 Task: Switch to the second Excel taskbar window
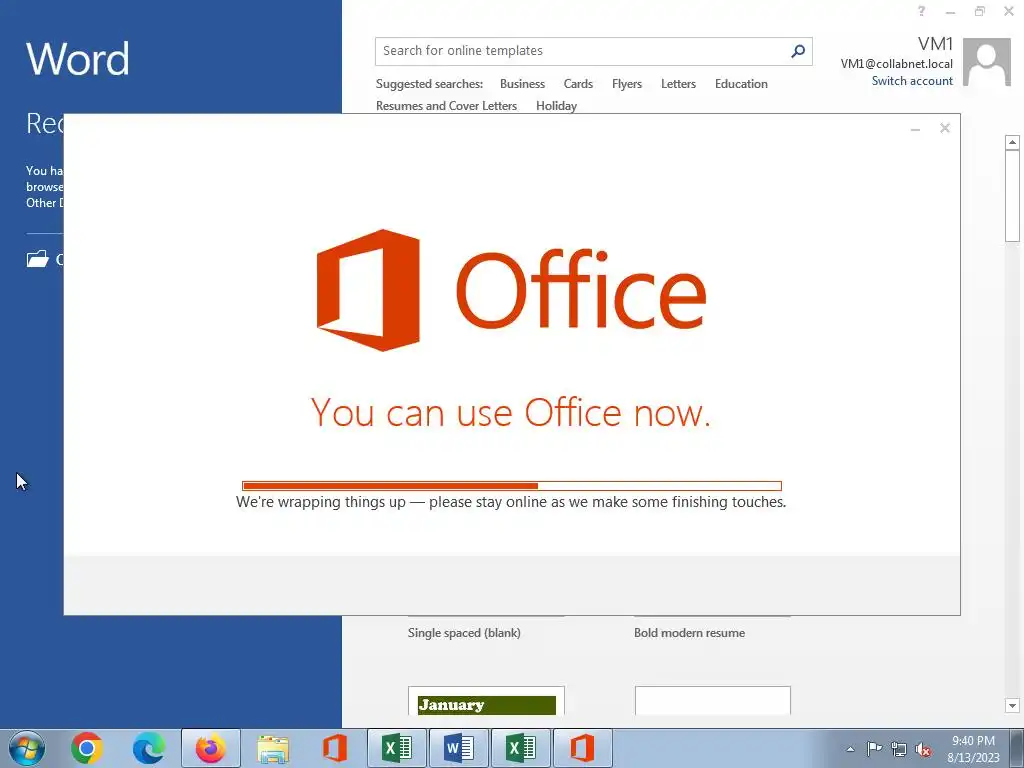coord(520,748)
